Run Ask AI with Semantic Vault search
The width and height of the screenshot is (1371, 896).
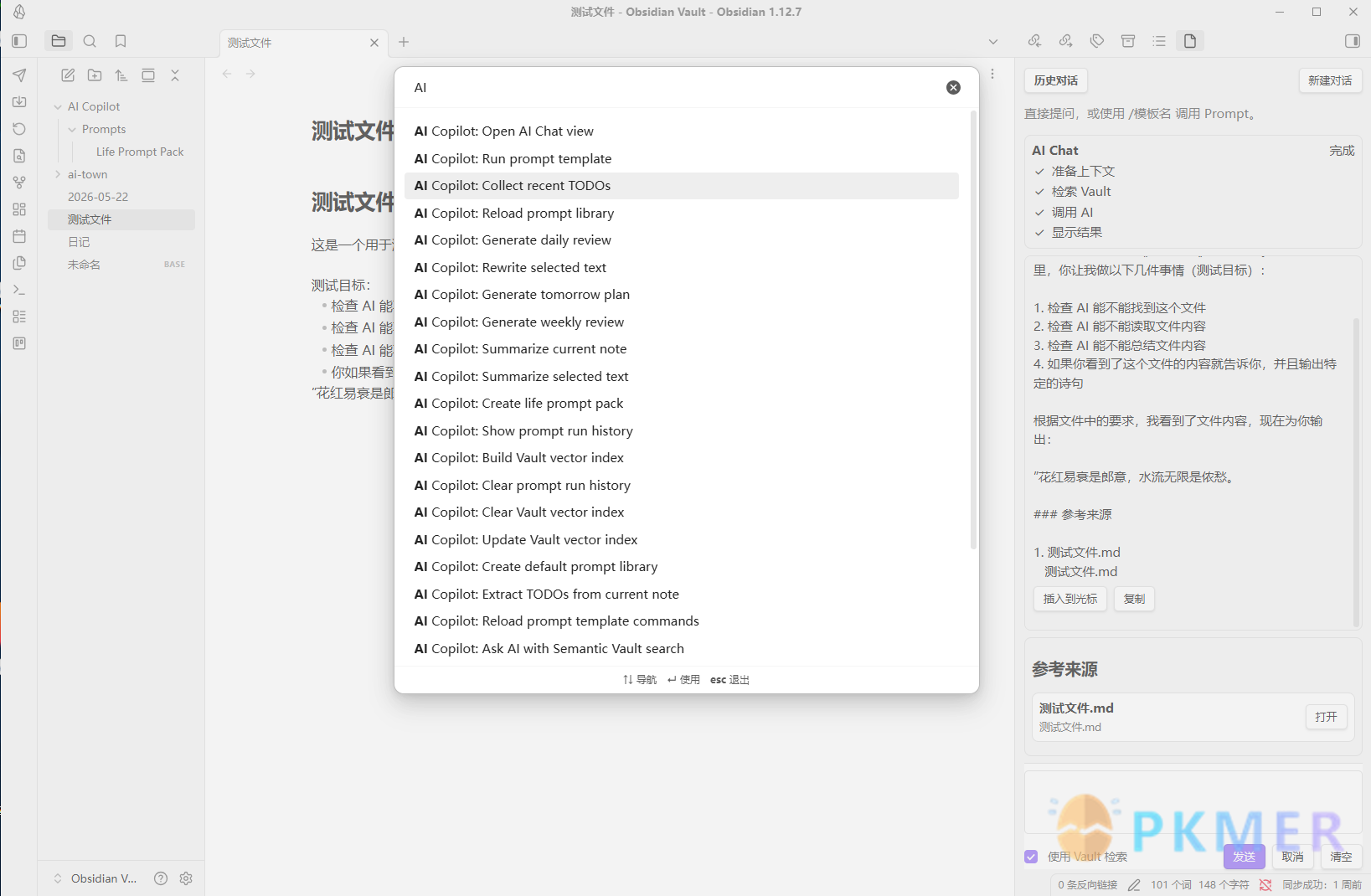pos(682,649)
